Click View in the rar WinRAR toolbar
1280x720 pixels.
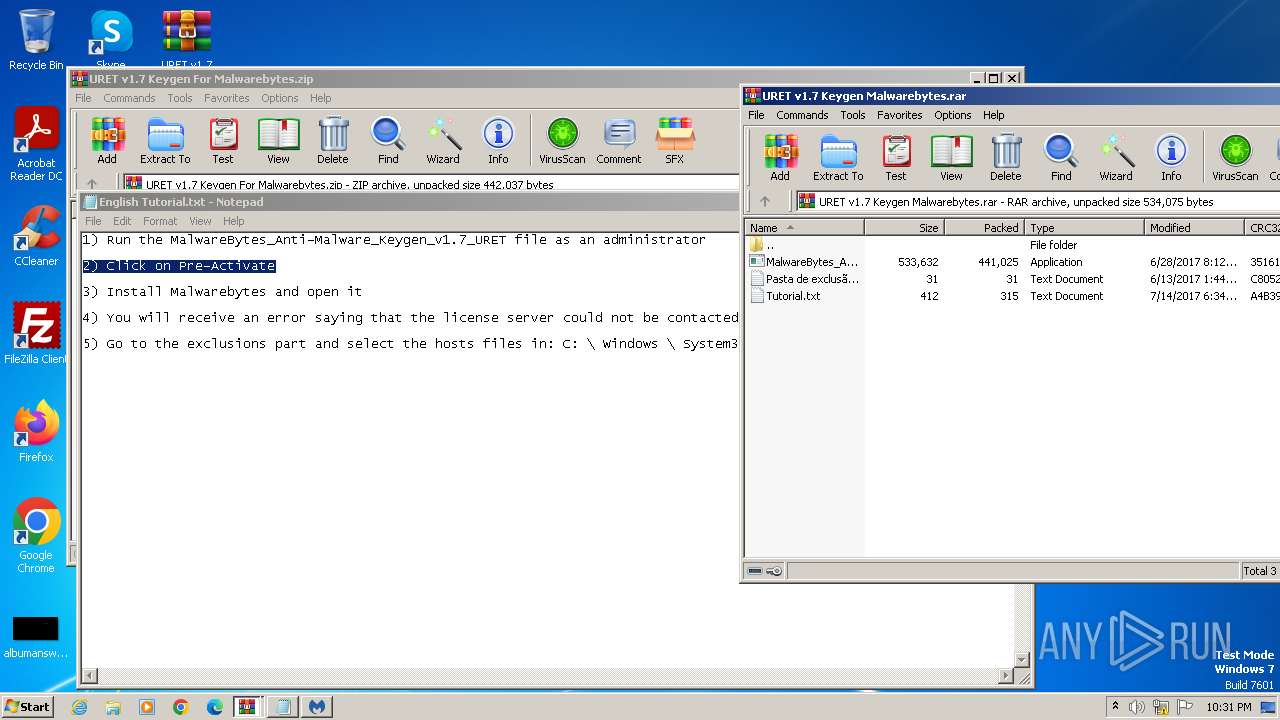(x=951, y=157)
